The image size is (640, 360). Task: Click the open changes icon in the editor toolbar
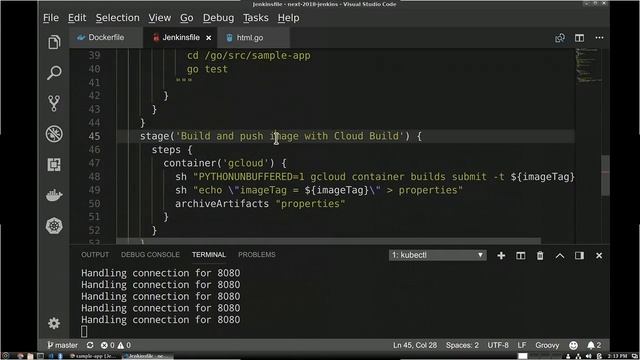pyautogui.click(x=560, y=38)
